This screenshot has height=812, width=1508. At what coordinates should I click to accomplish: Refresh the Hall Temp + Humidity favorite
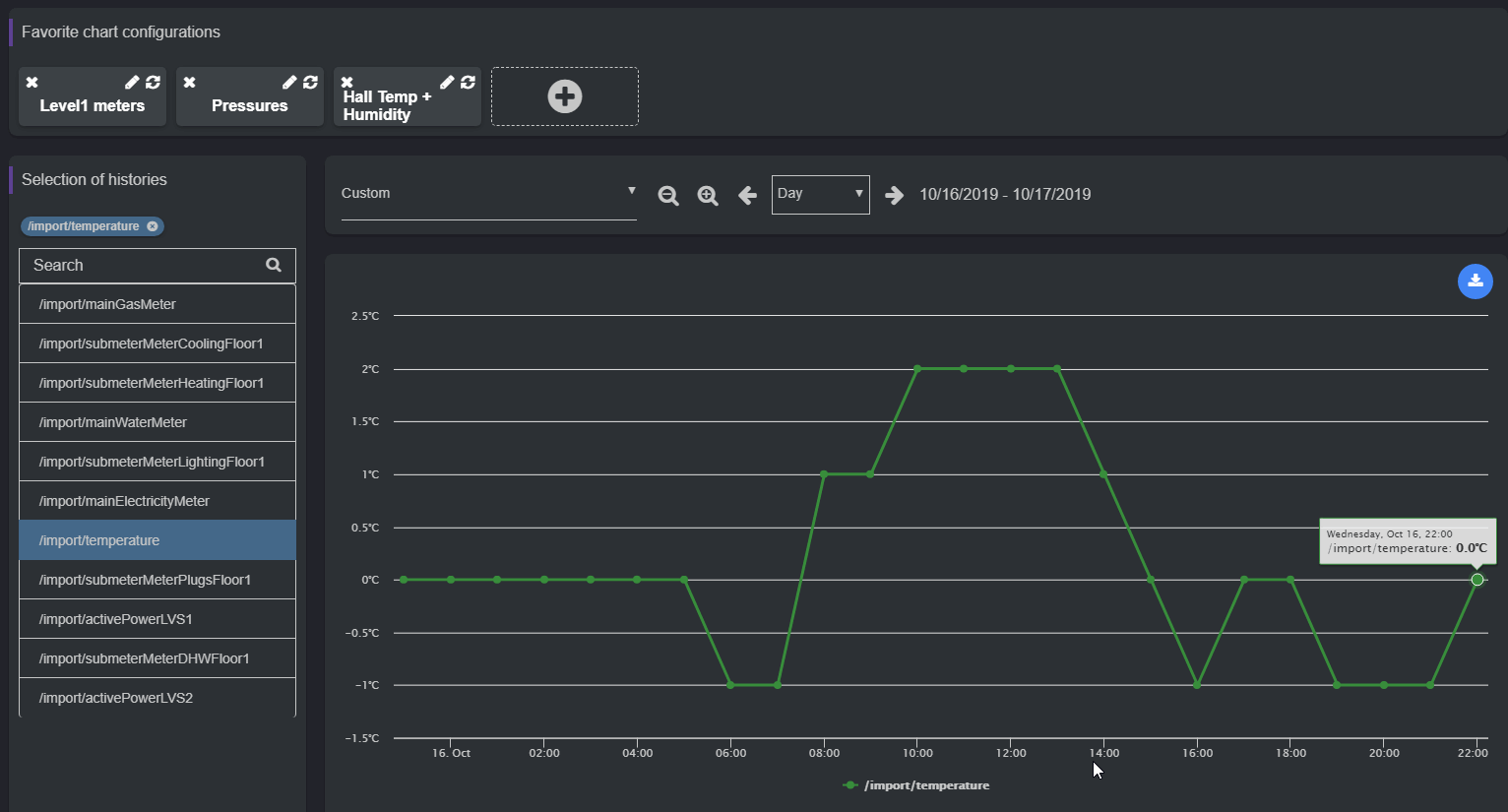(468, 82)
